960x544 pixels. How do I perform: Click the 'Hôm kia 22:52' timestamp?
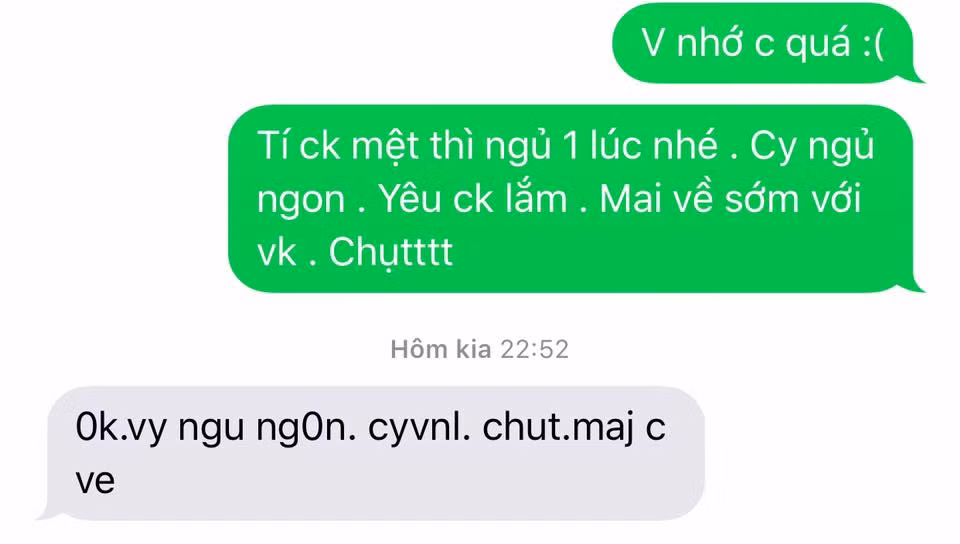tap(480, 349)
